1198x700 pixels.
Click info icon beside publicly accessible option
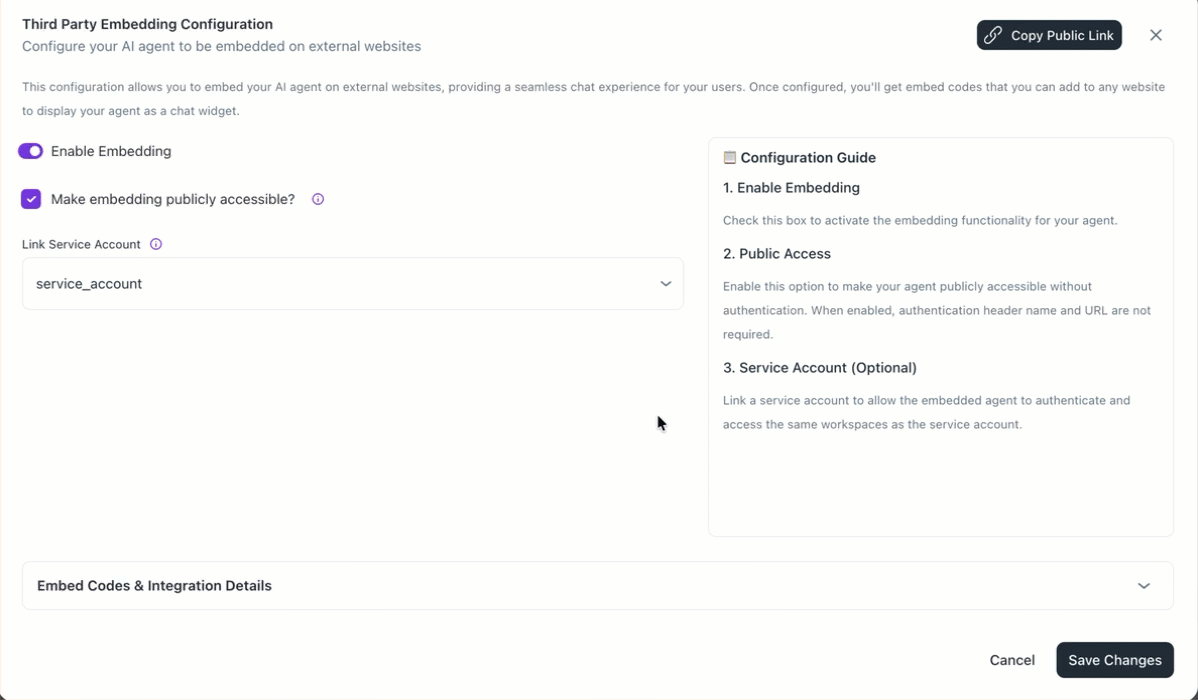coord(318,199)
